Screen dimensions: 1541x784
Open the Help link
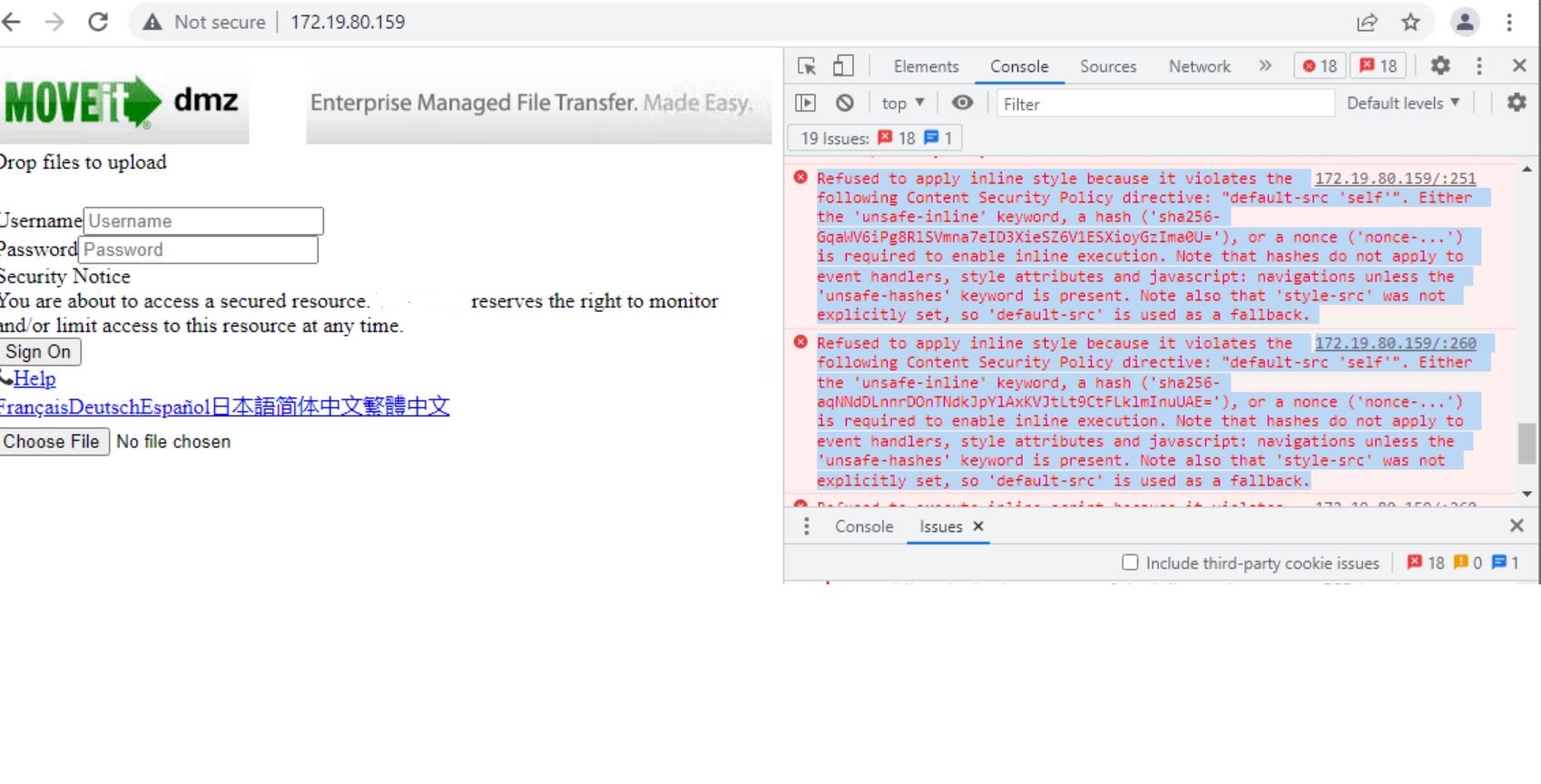[x=34, y=378]
